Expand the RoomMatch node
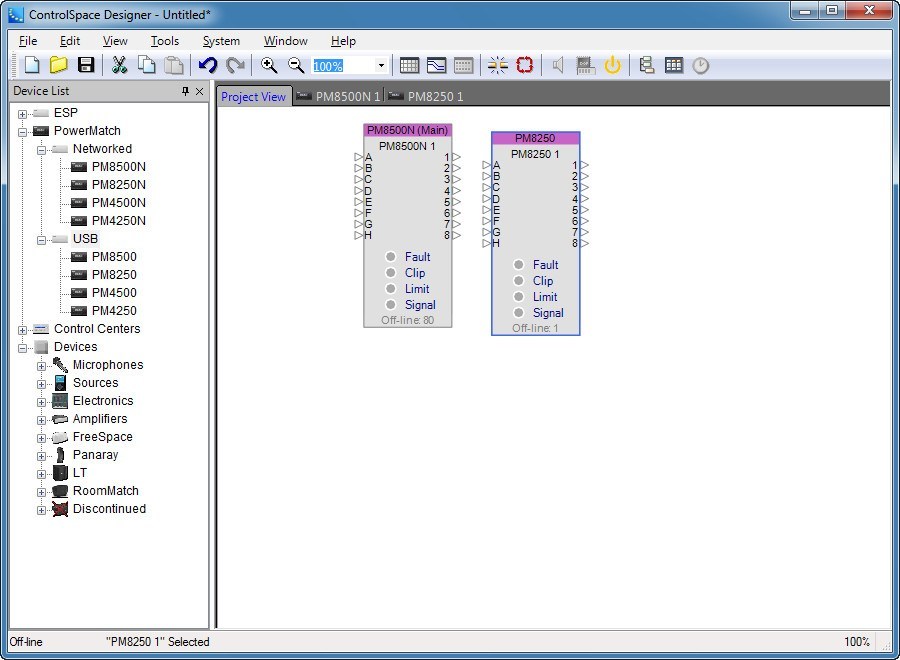This screenshot has height=660, width=900. click(x=41, y=492)
